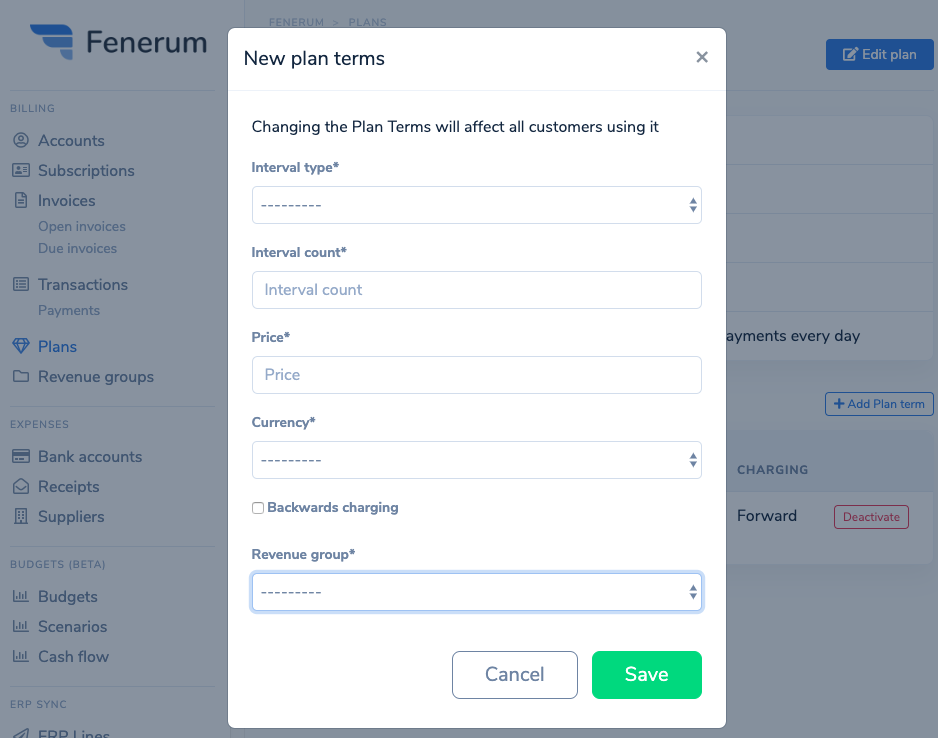
Task: Open the Payments submenu item
Action: click(69, 310)
